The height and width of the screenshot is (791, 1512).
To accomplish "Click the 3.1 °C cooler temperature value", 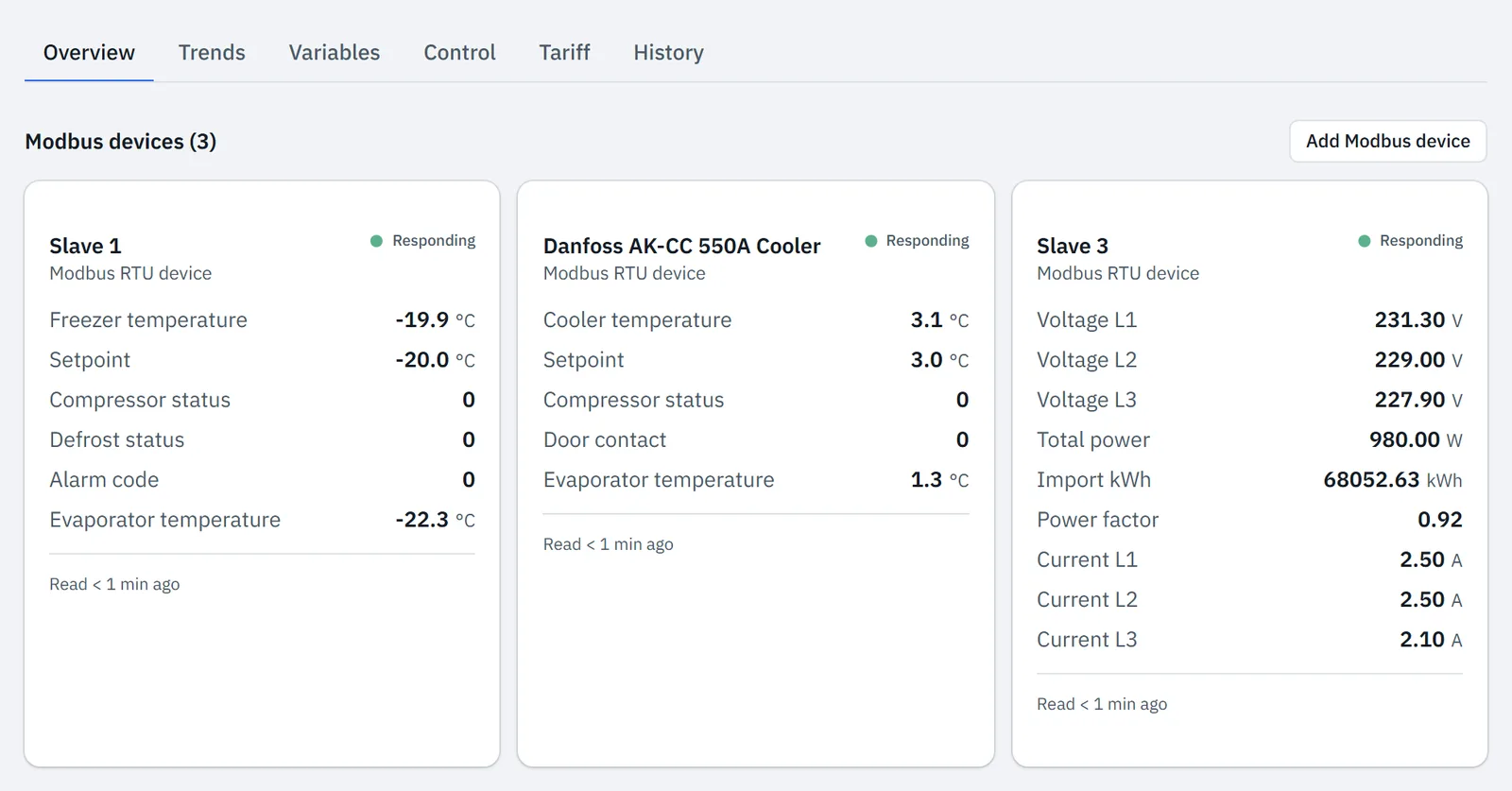I will [939, 320].
